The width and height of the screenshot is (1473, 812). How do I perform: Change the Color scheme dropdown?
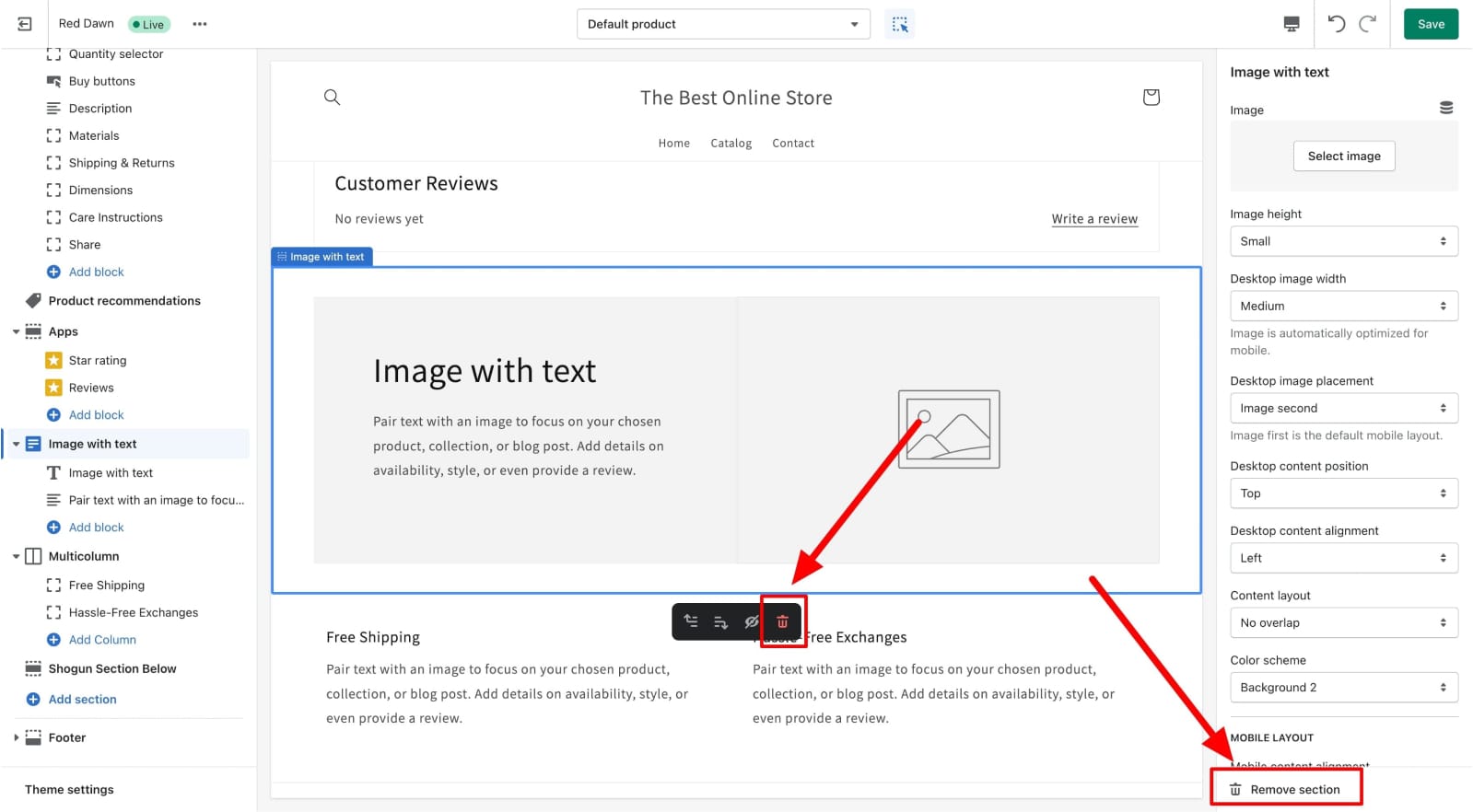pos(1343,688)
